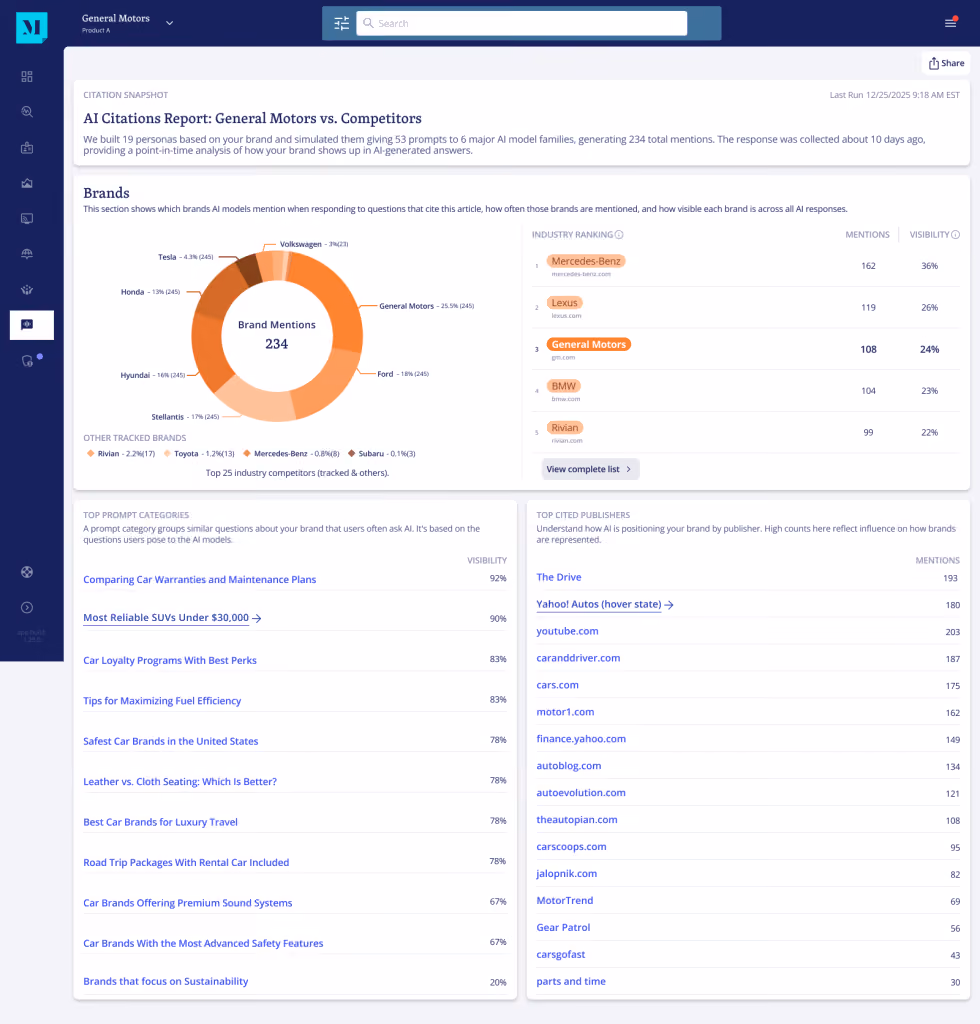Click the Share button

point(946,63)
